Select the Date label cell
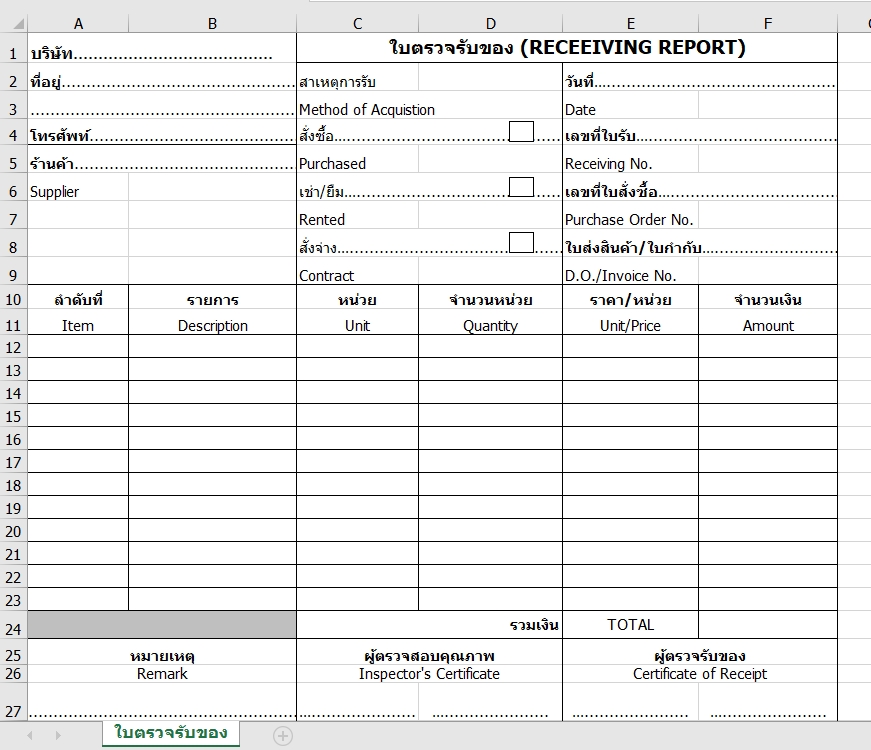Image resolution: width=871 pixels, height=750 pixels. coord(630,105)
